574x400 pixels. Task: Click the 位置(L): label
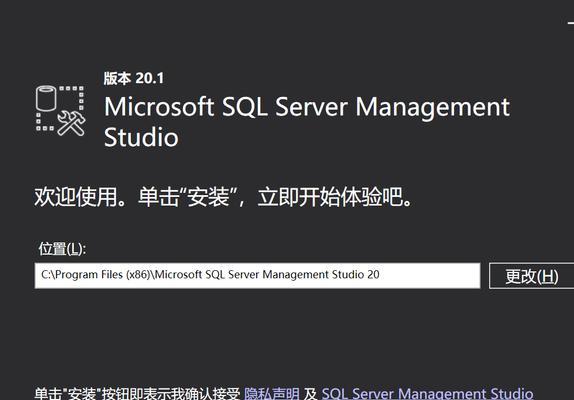(62, 249)
